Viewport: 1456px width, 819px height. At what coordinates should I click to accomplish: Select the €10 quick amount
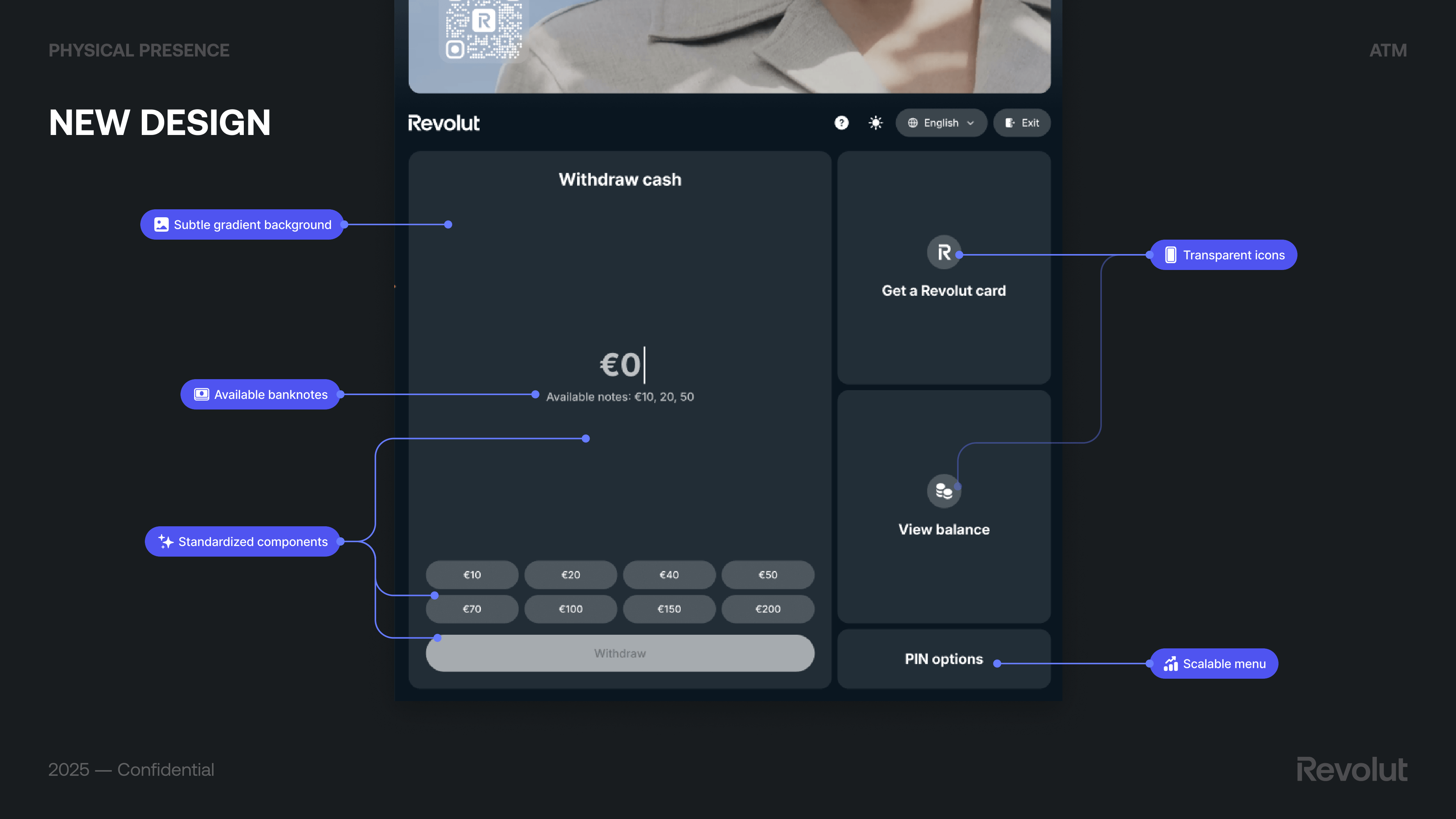[x=472, y=575]
